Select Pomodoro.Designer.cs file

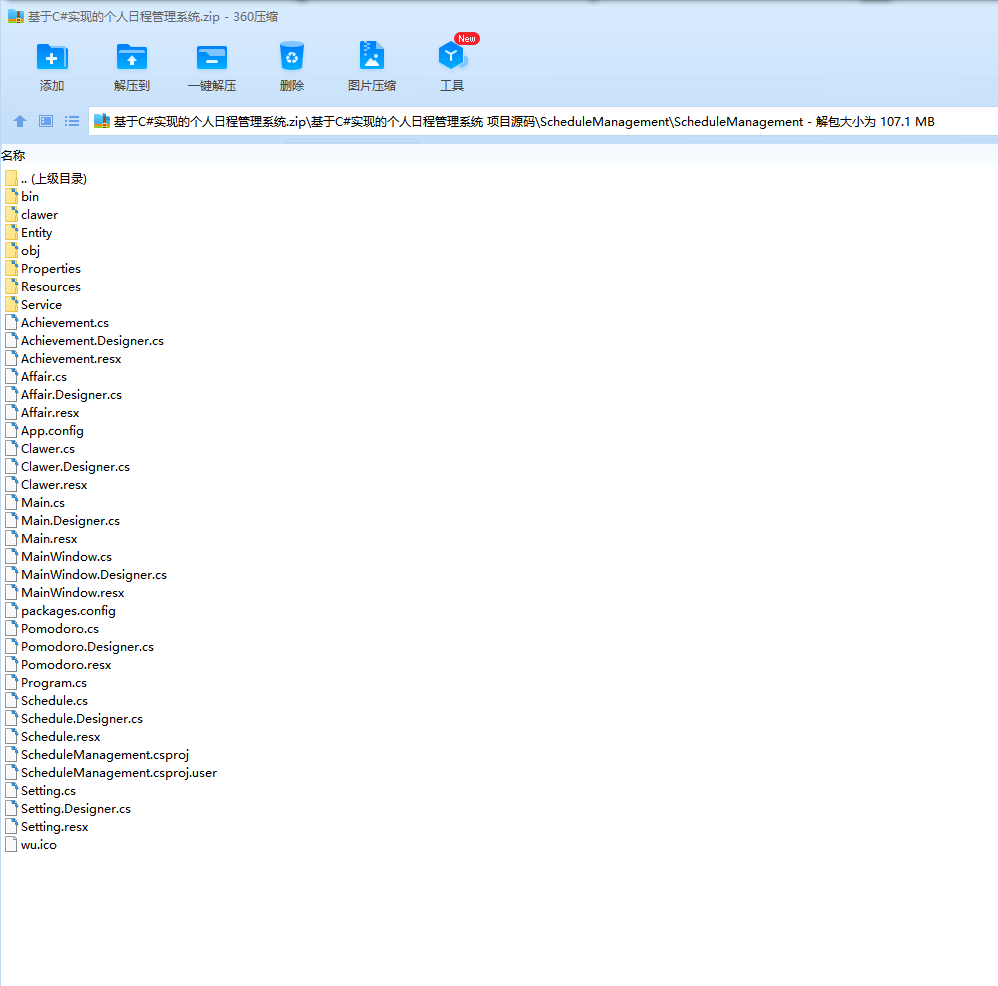pyautogui.click(x=80, y=647)
